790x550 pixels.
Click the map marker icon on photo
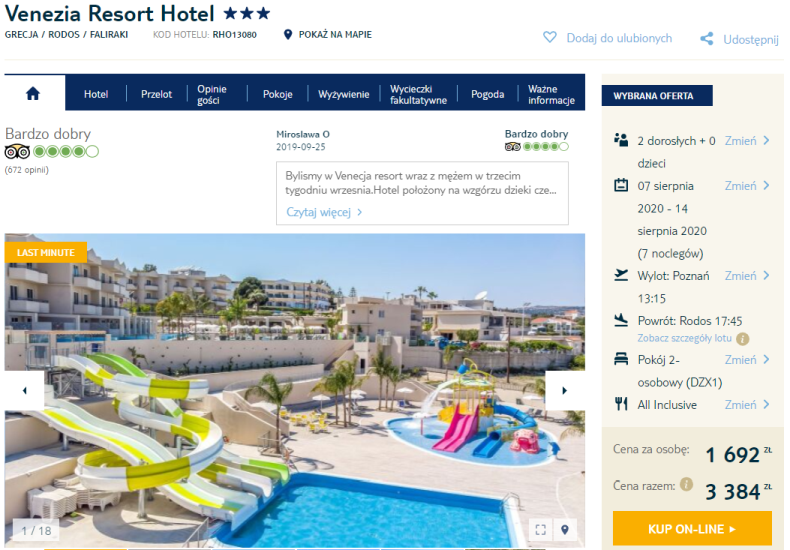[565, 529]
